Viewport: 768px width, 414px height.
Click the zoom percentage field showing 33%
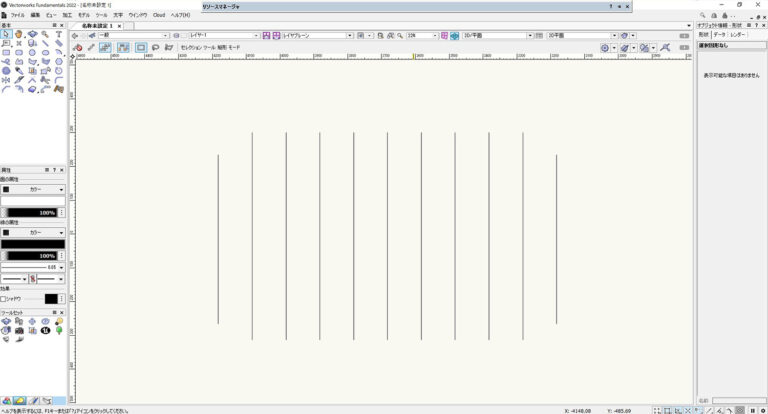416,35
